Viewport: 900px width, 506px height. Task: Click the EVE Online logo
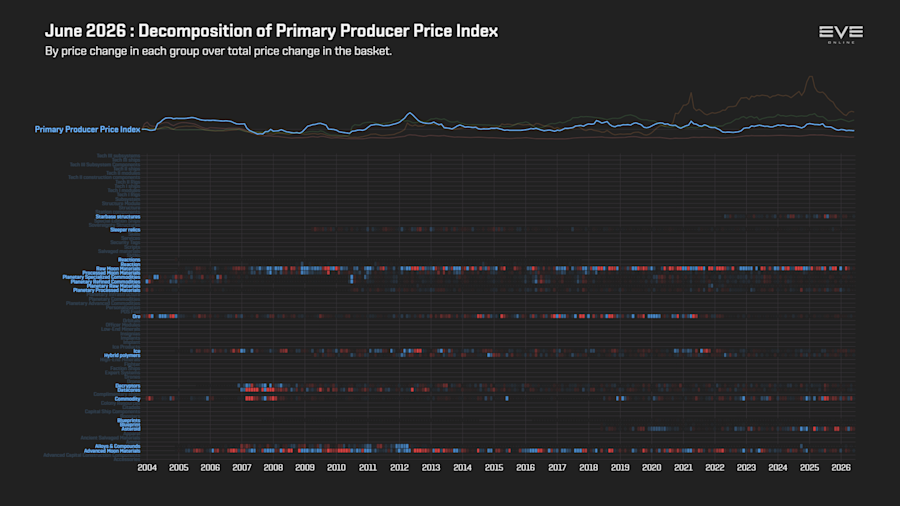[841, 34]
